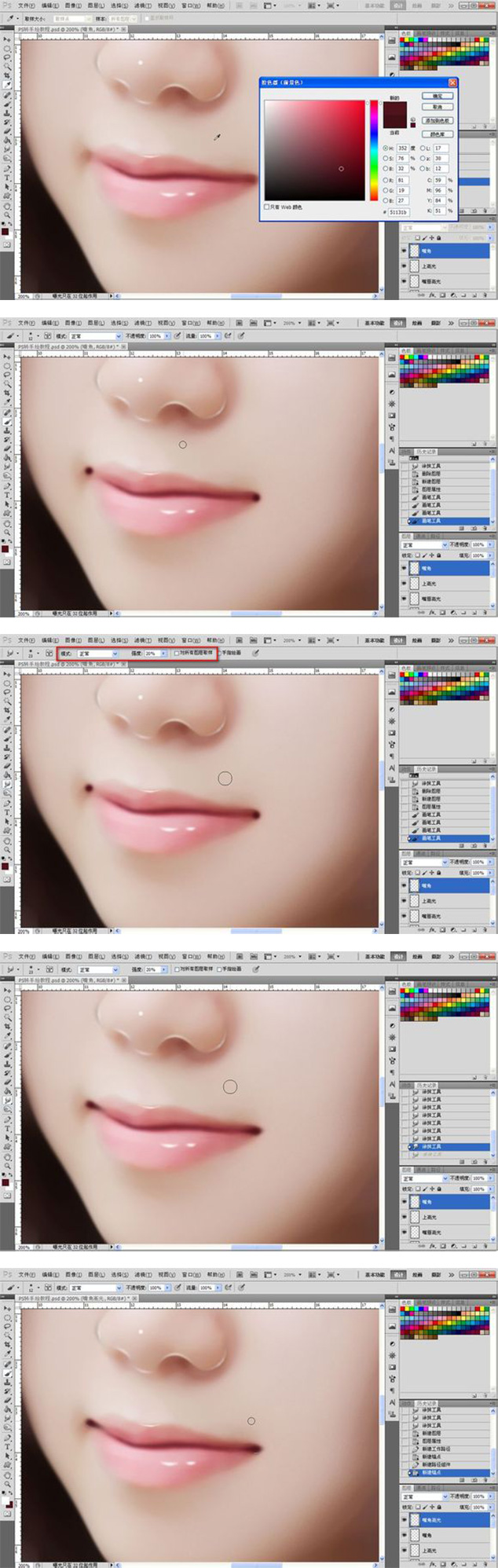Click the L: Lab lightness value field
The width and height of the screenshot is (498, 1568).
coord(440,148)
